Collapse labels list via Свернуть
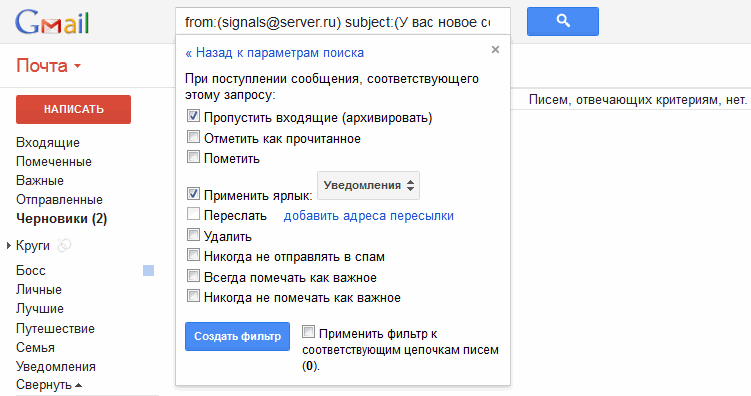The height and width of the screenshot is (396, 751). [x=49, y=385]
